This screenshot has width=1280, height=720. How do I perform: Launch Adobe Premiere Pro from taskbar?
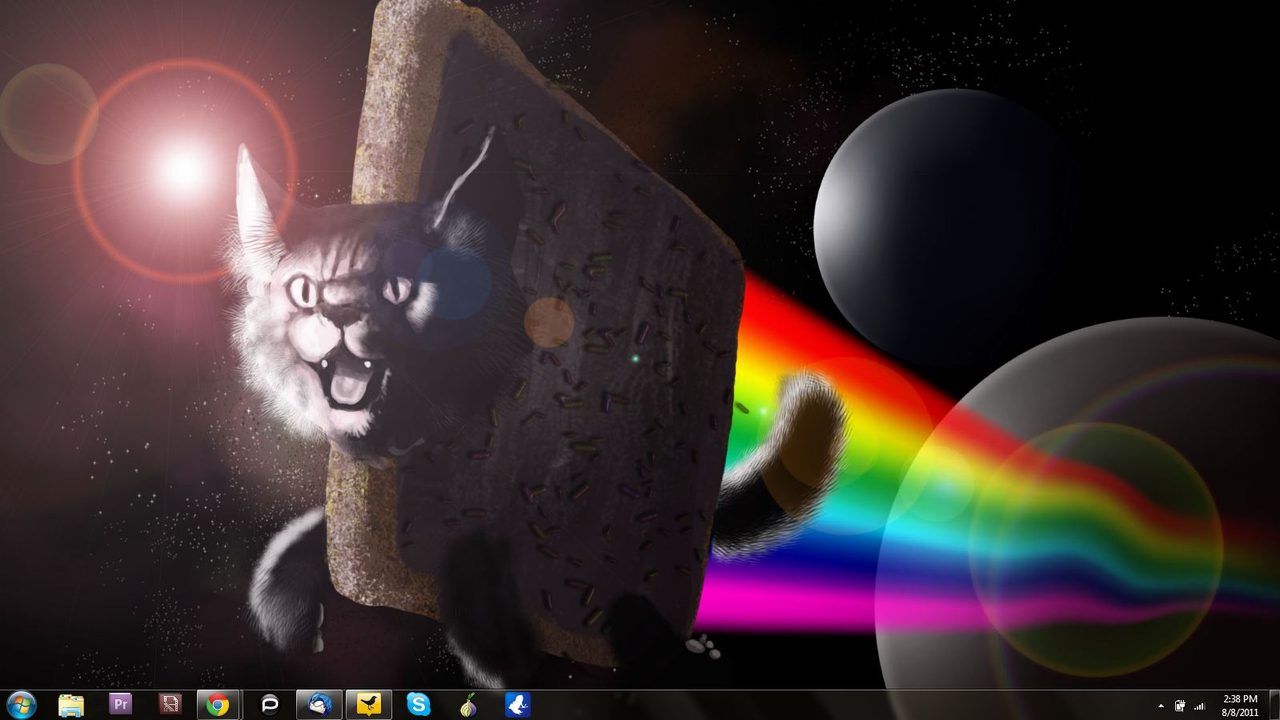coord(121,705)
